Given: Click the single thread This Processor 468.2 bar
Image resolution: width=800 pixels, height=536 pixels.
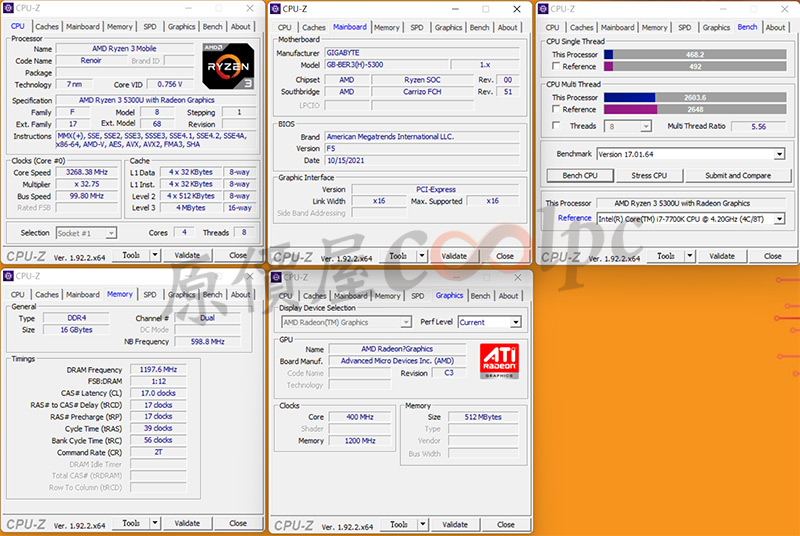Looking at the screenshot, I should [695, 54].
